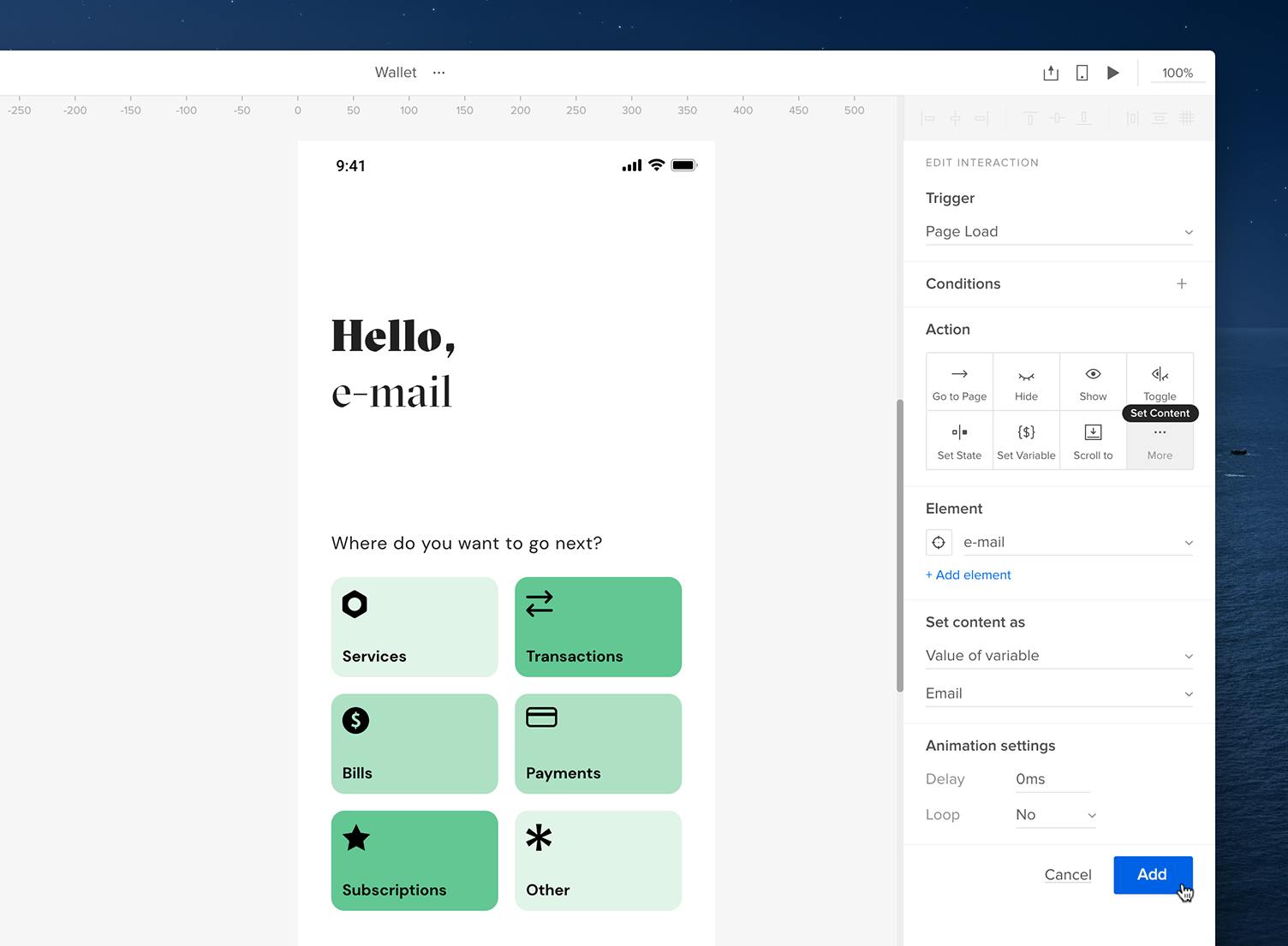Choose the Set State action
1288x946 pixels.
click(x=959, y=440)
